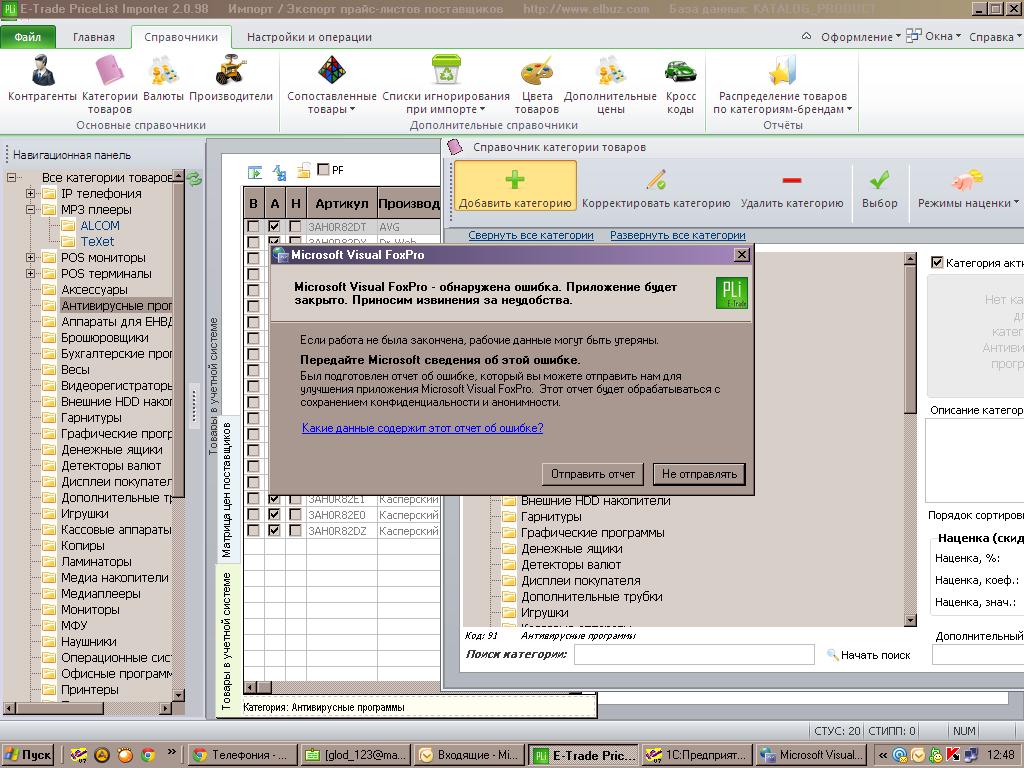Toggle column В checkbox for 3AH0R82E0
Image resolution: width=1024 pixels, height=768 pixels.
[x=253, y=515]
